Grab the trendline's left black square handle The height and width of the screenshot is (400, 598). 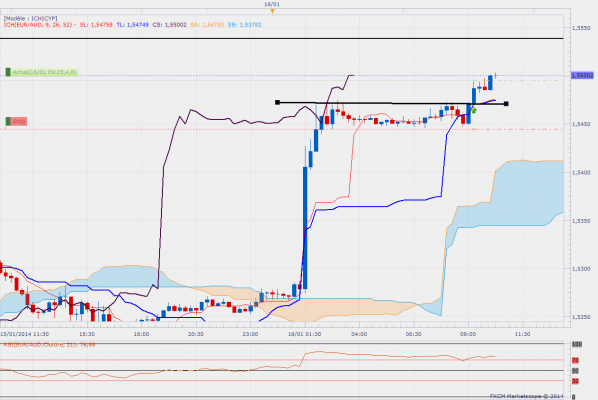[x=278, y=102]
